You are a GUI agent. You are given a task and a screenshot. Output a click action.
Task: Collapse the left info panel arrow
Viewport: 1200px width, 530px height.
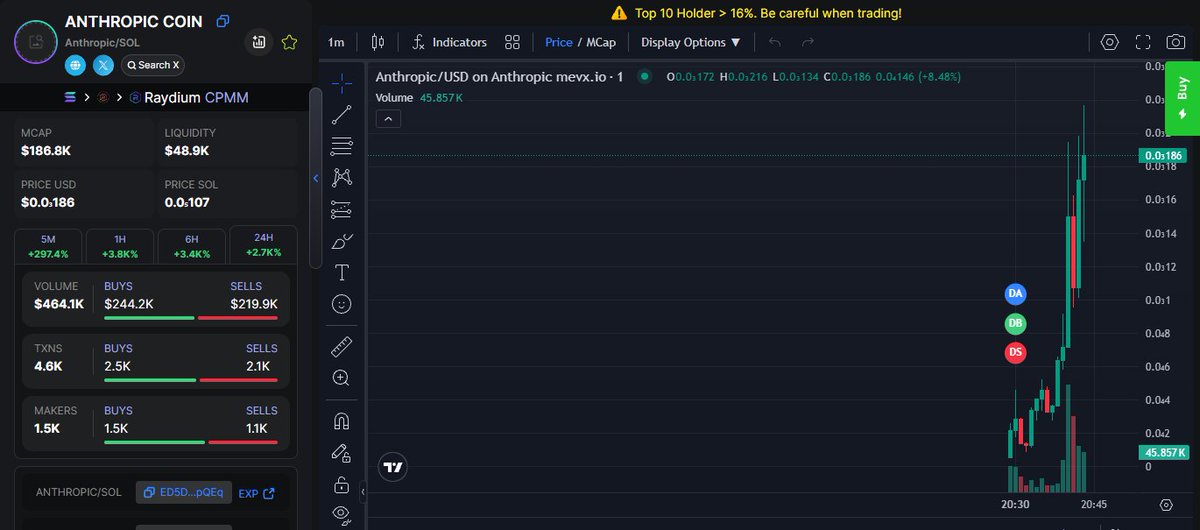click(x=316, y=179)
